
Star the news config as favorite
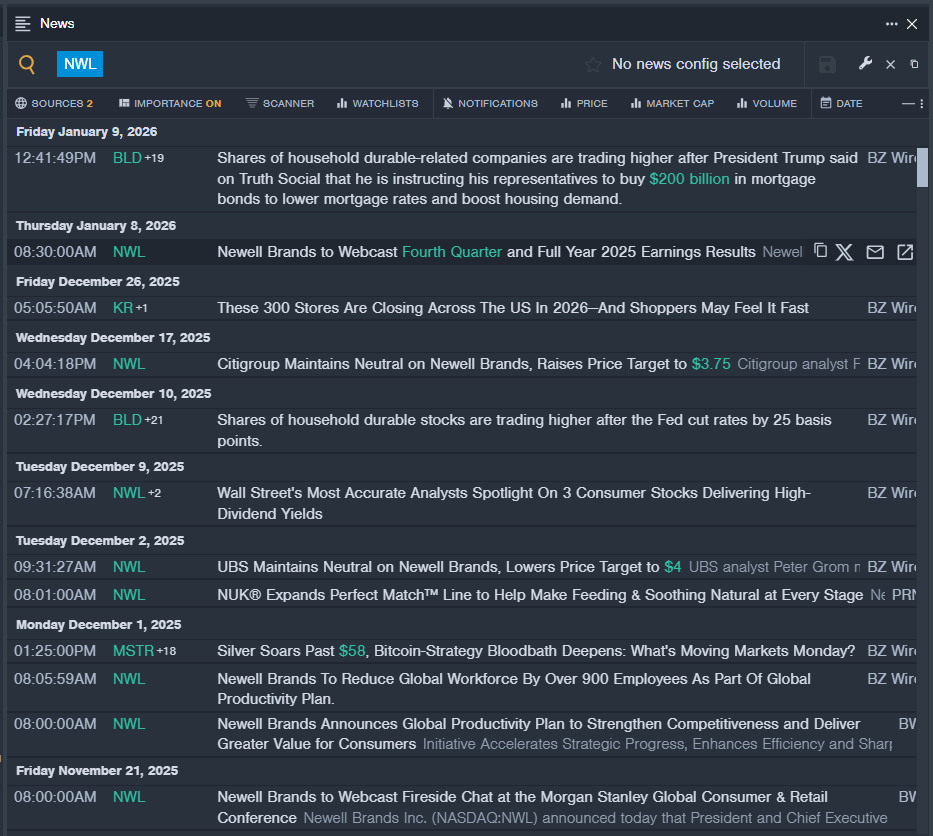593,65
